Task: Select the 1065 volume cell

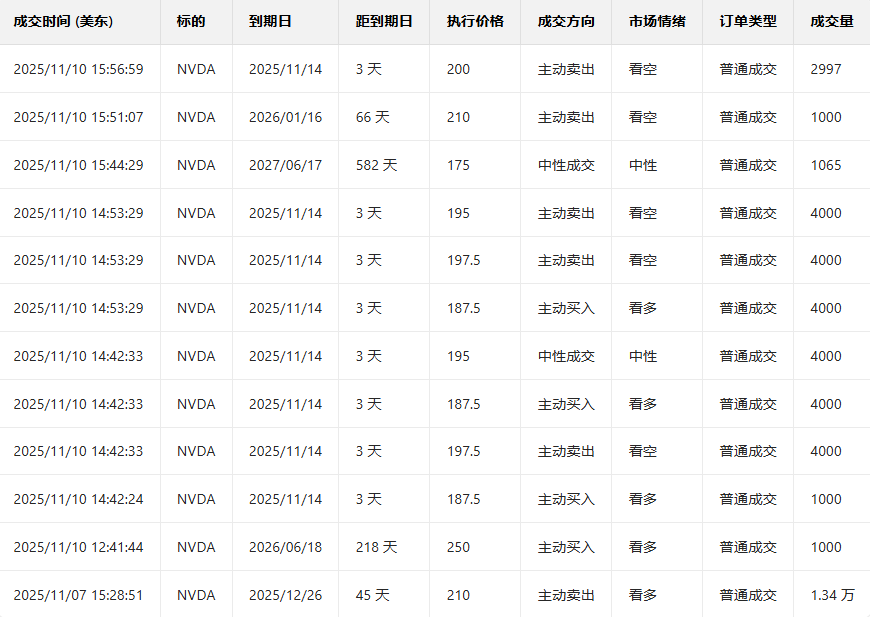Action: click(x=826, y=165)
